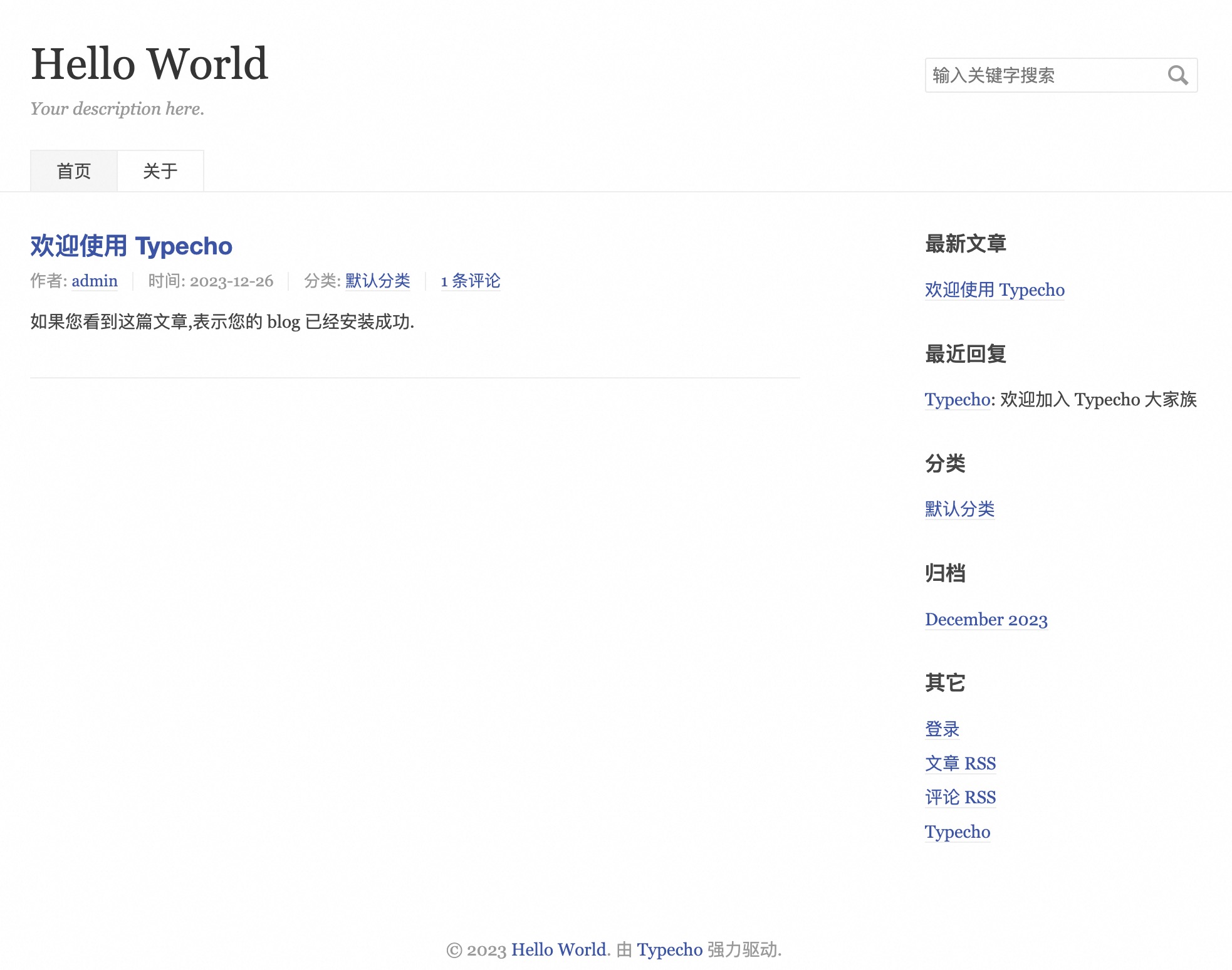Open the 文章 RSS feed link

(961, 763)
